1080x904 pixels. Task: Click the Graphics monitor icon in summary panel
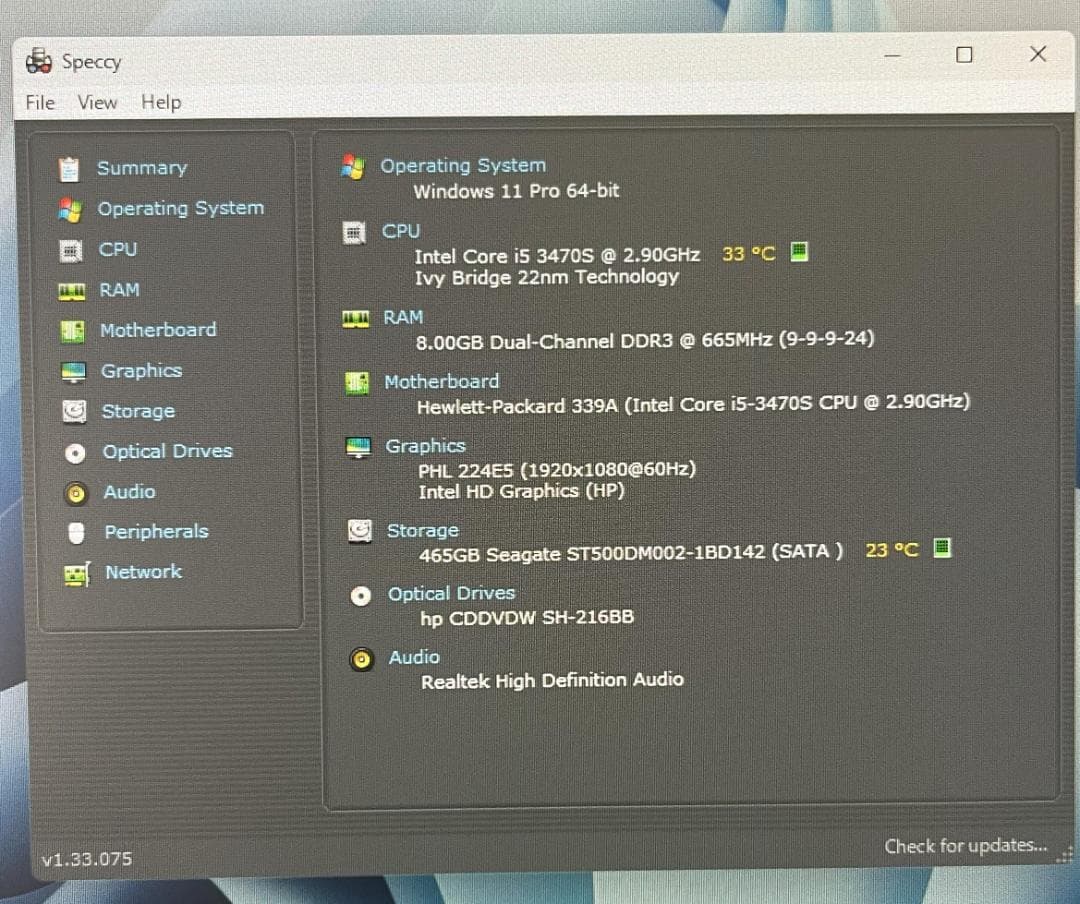[358, 447]
